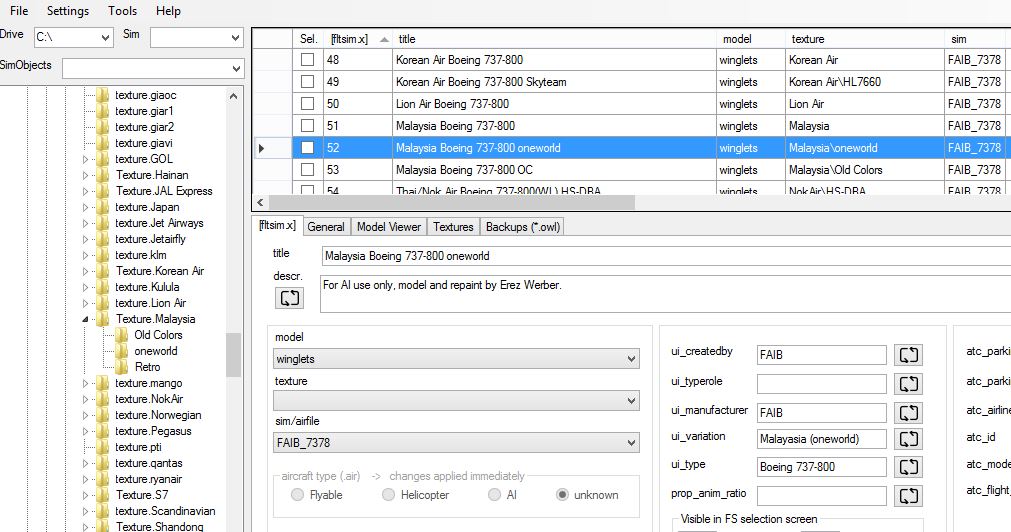Select the Helicopter aircraft type radio
Viewport: 1011px width, 532px height.
pyautogui.click(x=388, y=495)
